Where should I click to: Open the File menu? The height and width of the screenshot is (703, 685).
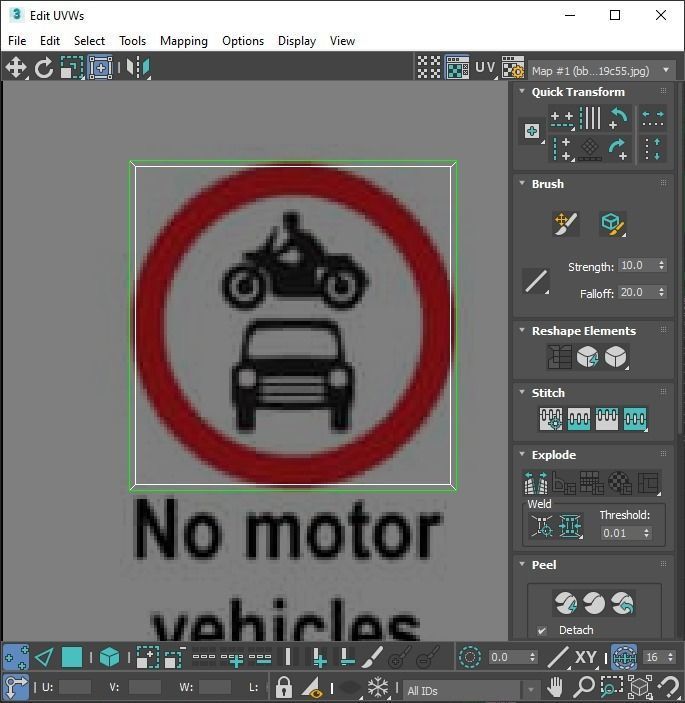tap(17, 41)
